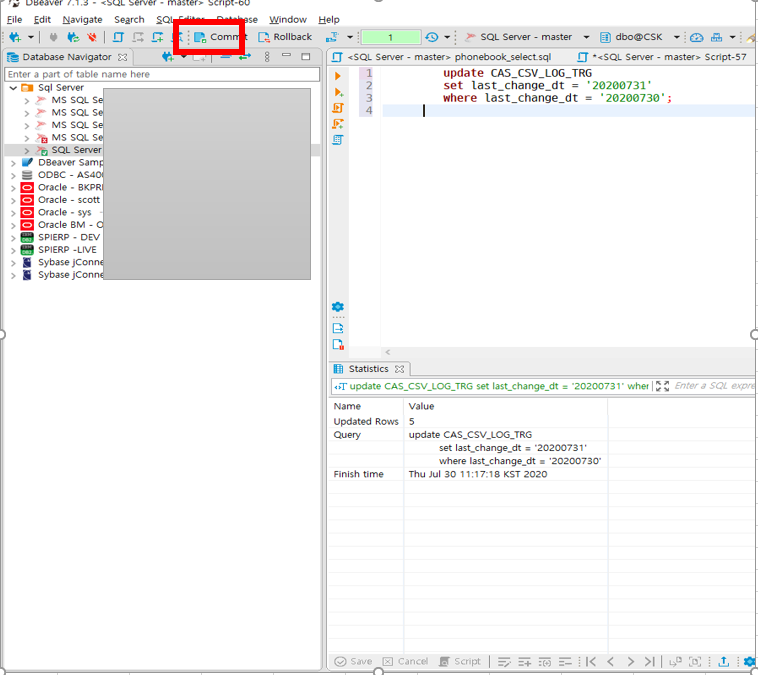Image resolution: width=758 pixels, height=675 pixels.
Task: Click the Save button in results toolbar
Action: (x=353, y=661)
